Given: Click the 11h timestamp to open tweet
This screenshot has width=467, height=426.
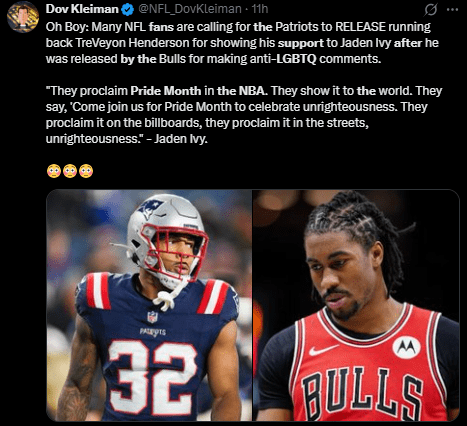Looking at the screenshot, I should coord(260,9).
